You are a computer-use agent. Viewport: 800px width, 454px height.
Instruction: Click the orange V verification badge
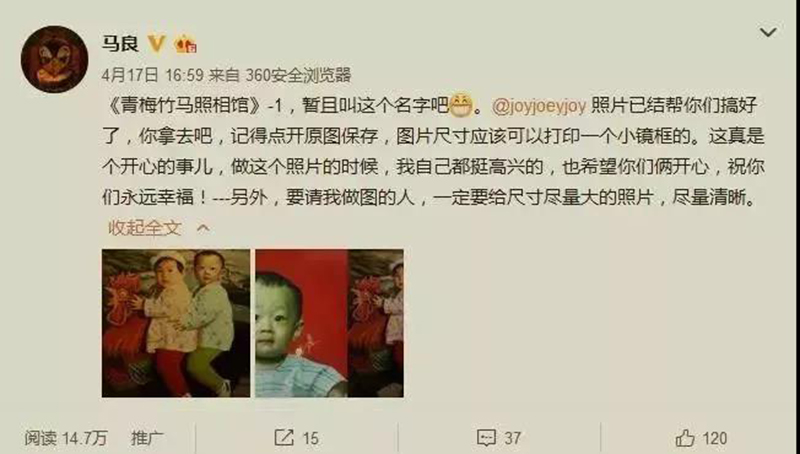click(x=156, y=44)
